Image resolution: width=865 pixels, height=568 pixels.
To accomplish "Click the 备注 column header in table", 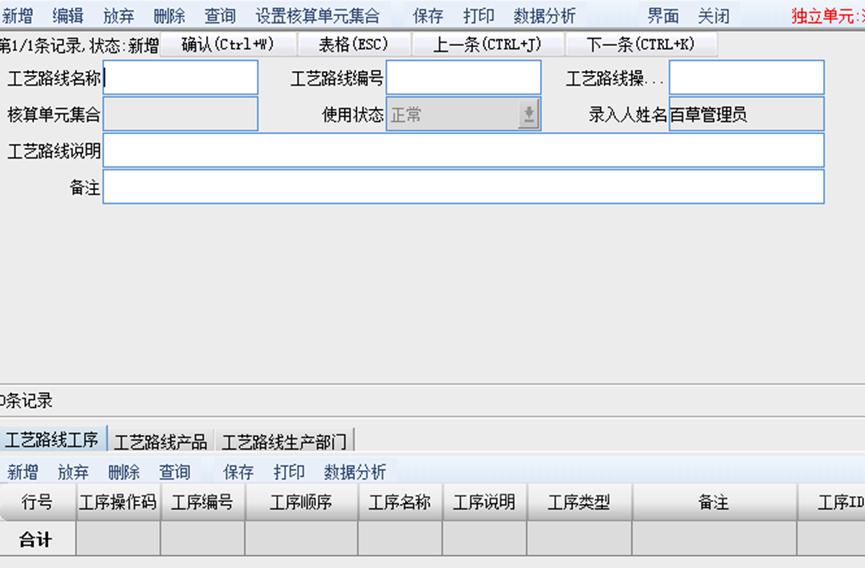I will coord(714,502).
